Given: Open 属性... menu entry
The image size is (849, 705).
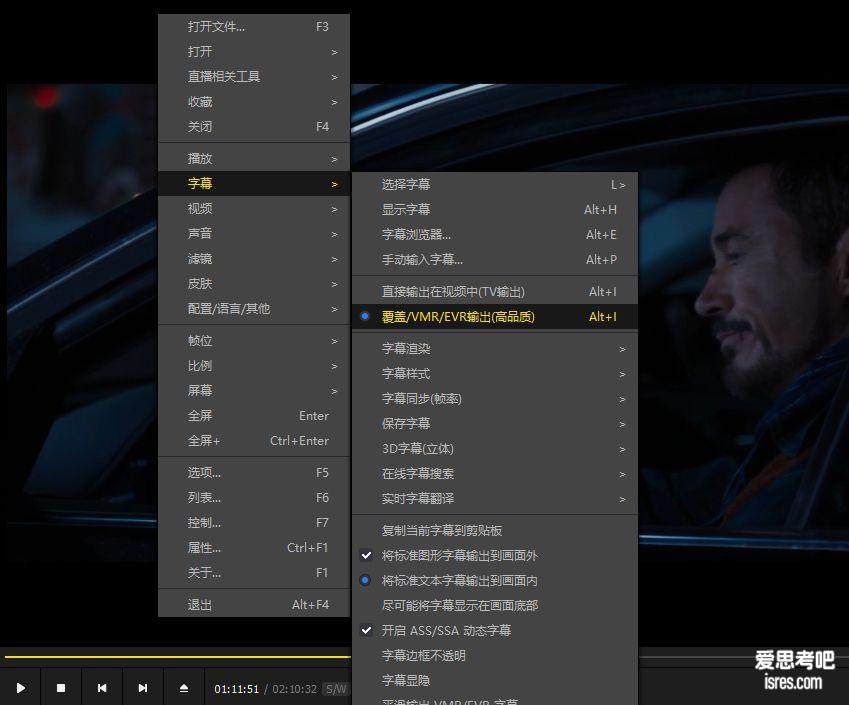Looking at the screenshot, I should click(253, 547).
